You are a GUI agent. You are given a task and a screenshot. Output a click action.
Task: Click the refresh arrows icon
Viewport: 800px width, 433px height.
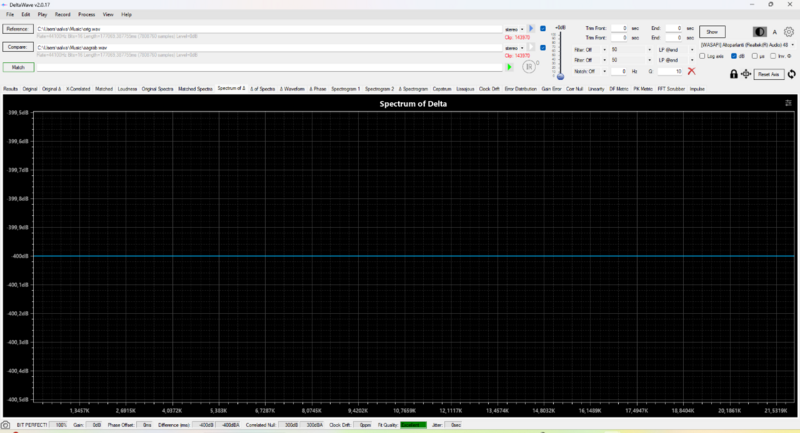click(x=791, y=74)
